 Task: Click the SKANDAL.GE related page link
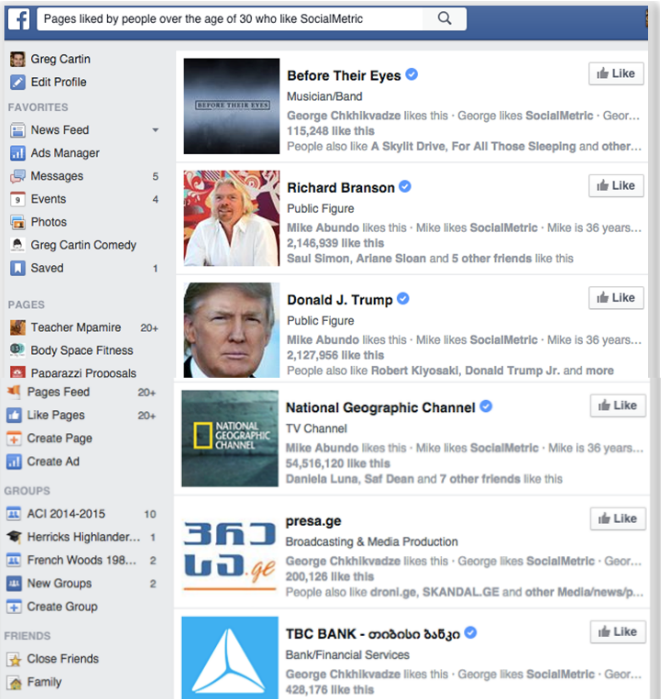click(461, 592)
